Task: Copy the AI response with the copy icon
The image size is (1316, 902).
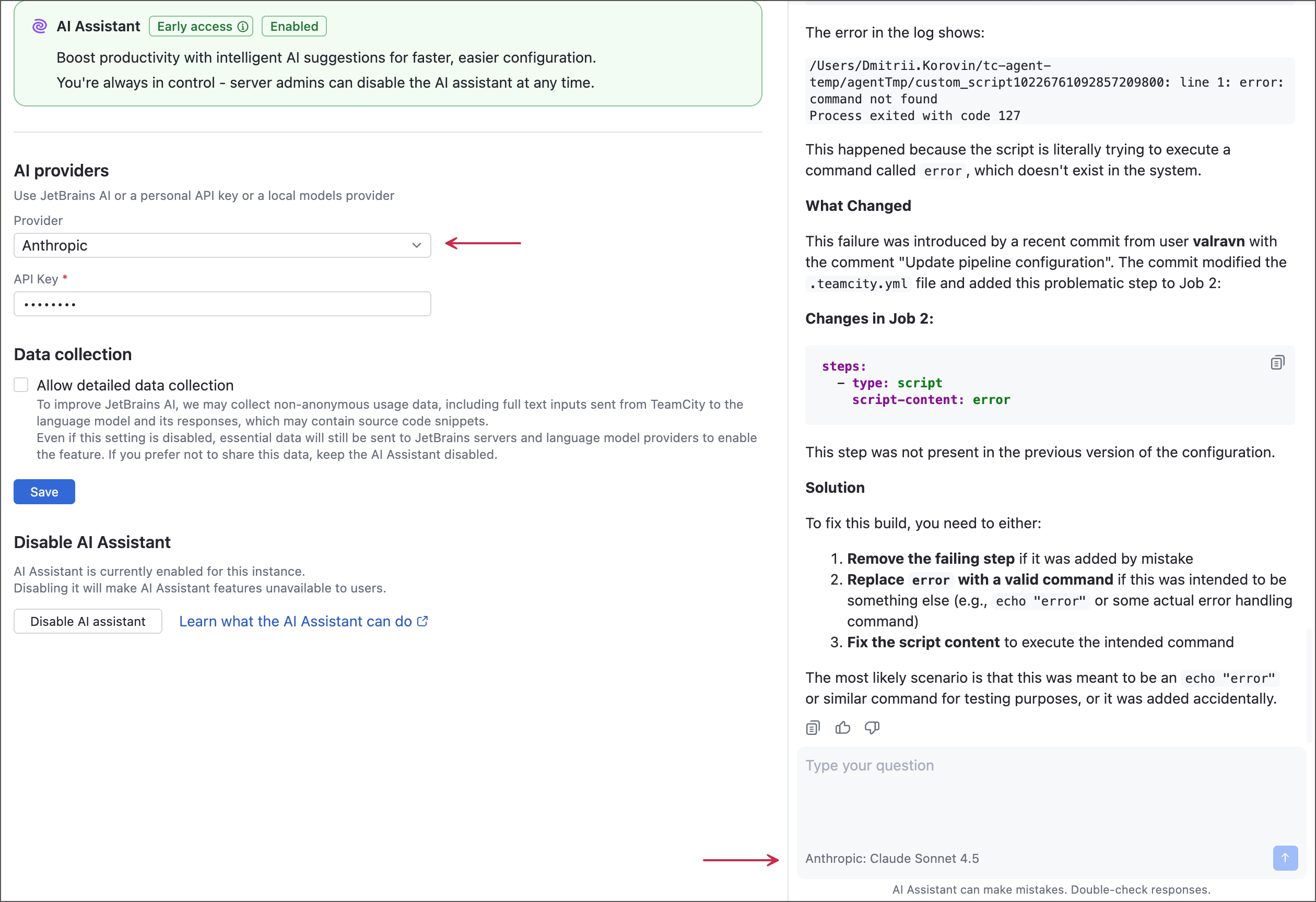Action: 813,728
